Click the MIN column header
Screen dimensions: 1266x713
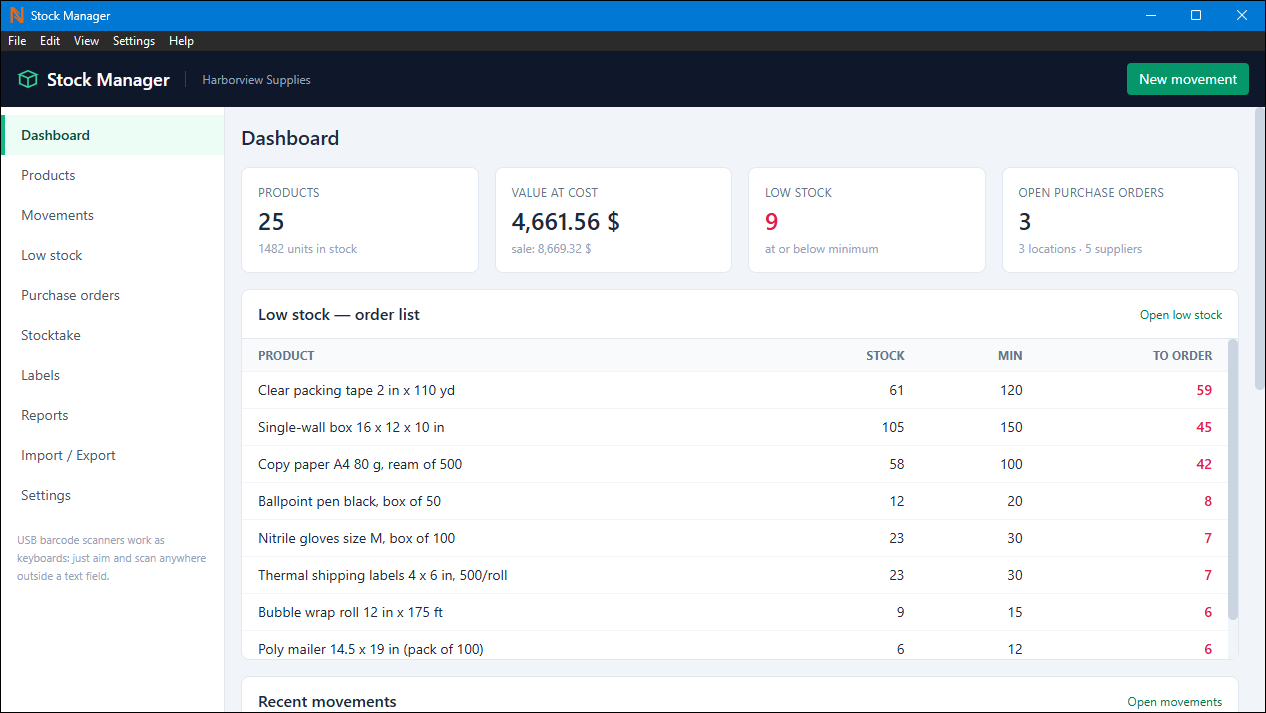coord(1010,356)
